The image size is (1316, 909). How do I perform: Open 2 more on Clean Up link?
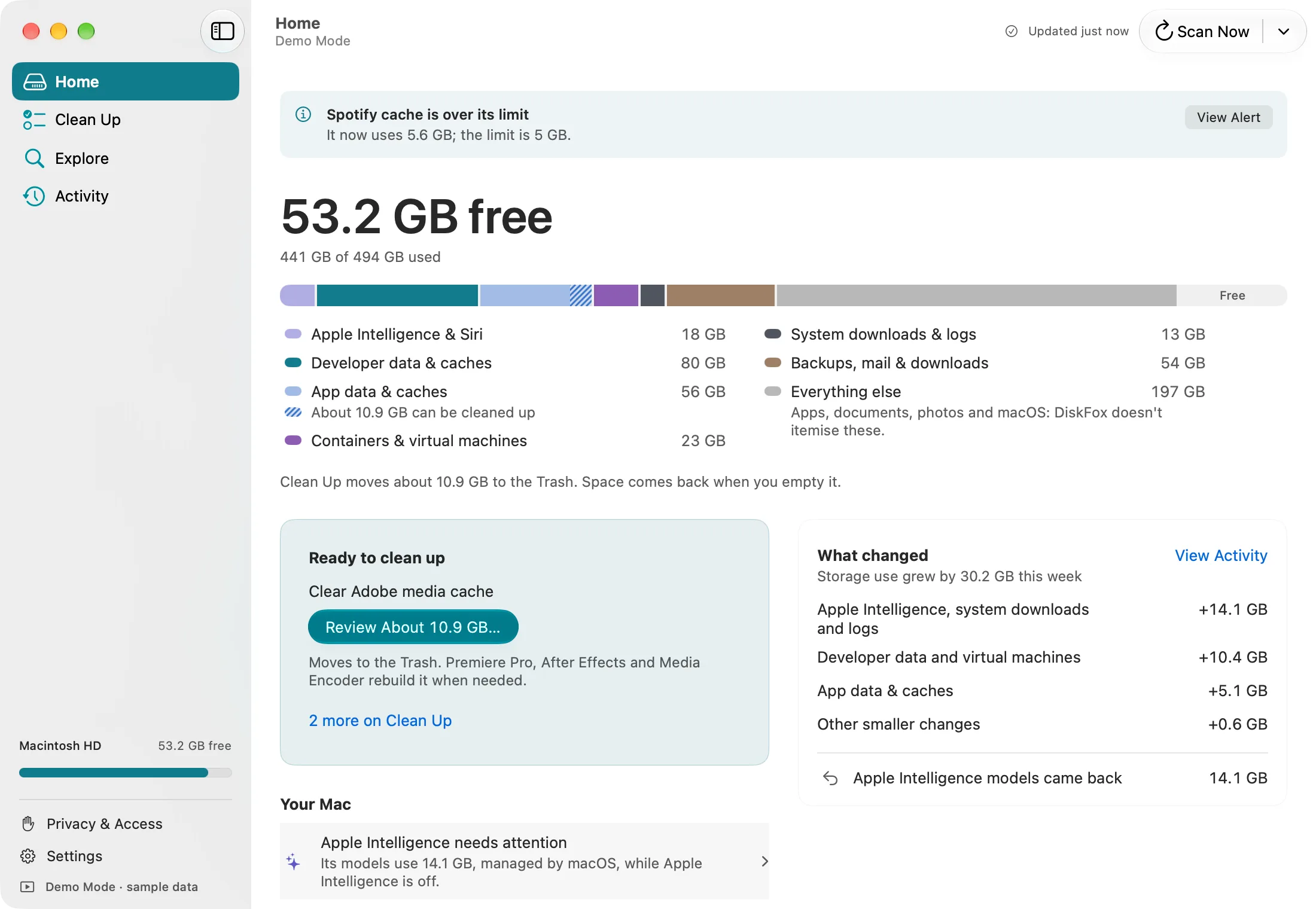point(380,721)
